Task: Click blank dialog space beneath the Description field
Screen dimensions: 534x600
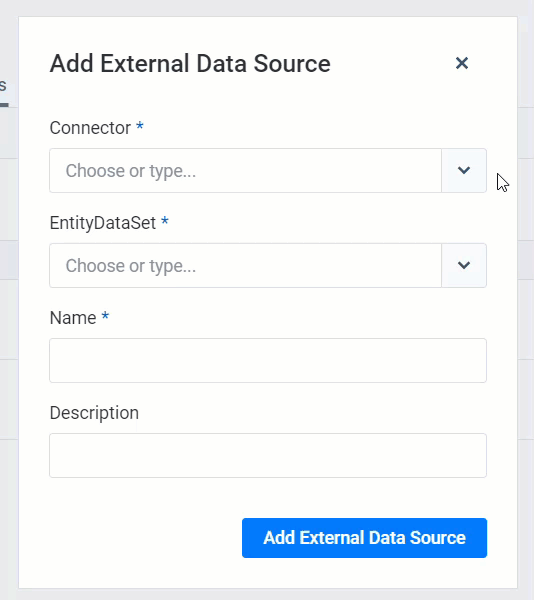Action: 268,497
